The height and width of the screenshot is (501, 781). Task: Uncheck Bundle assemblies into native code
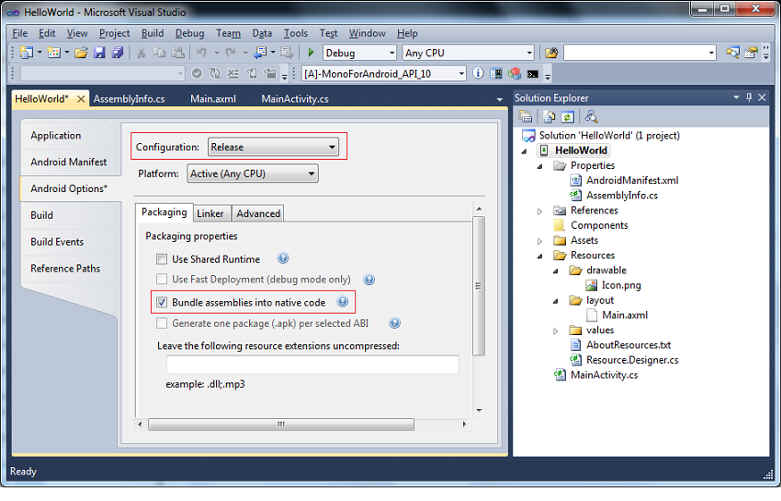[x=161, y=302]
